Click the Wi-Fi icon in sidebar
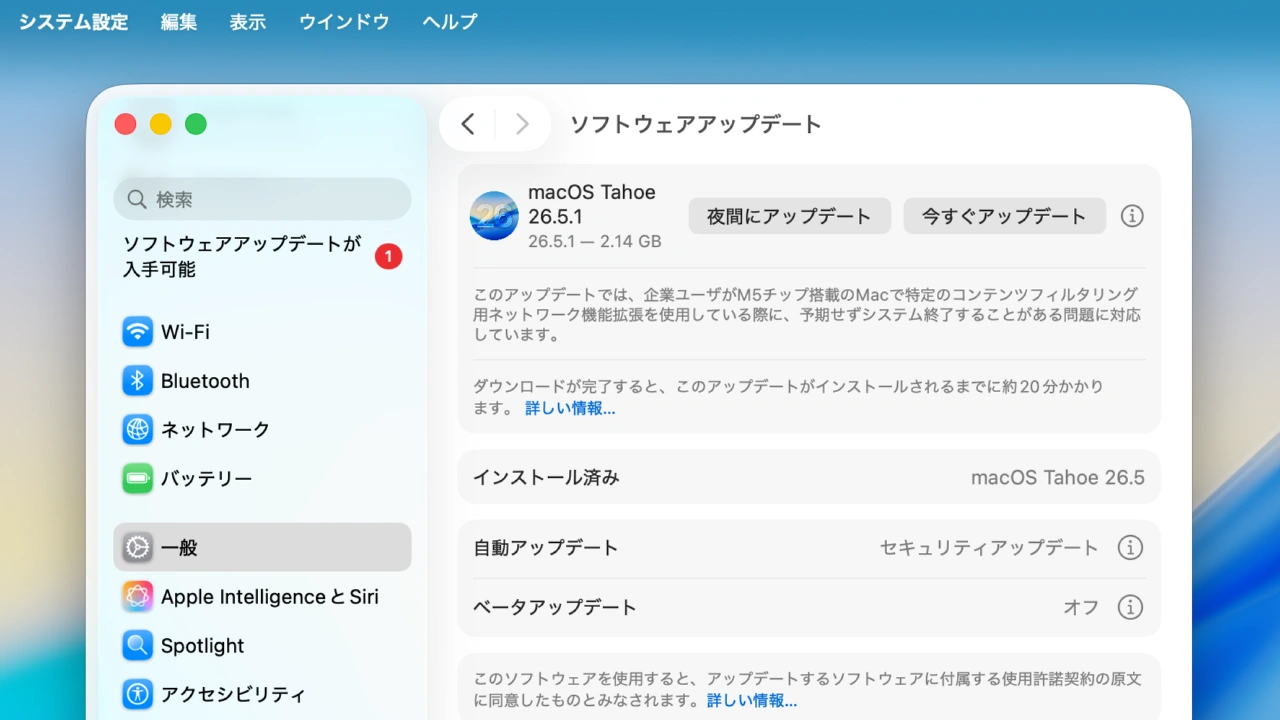The image size is (1280, 720). tap(138, 332)
